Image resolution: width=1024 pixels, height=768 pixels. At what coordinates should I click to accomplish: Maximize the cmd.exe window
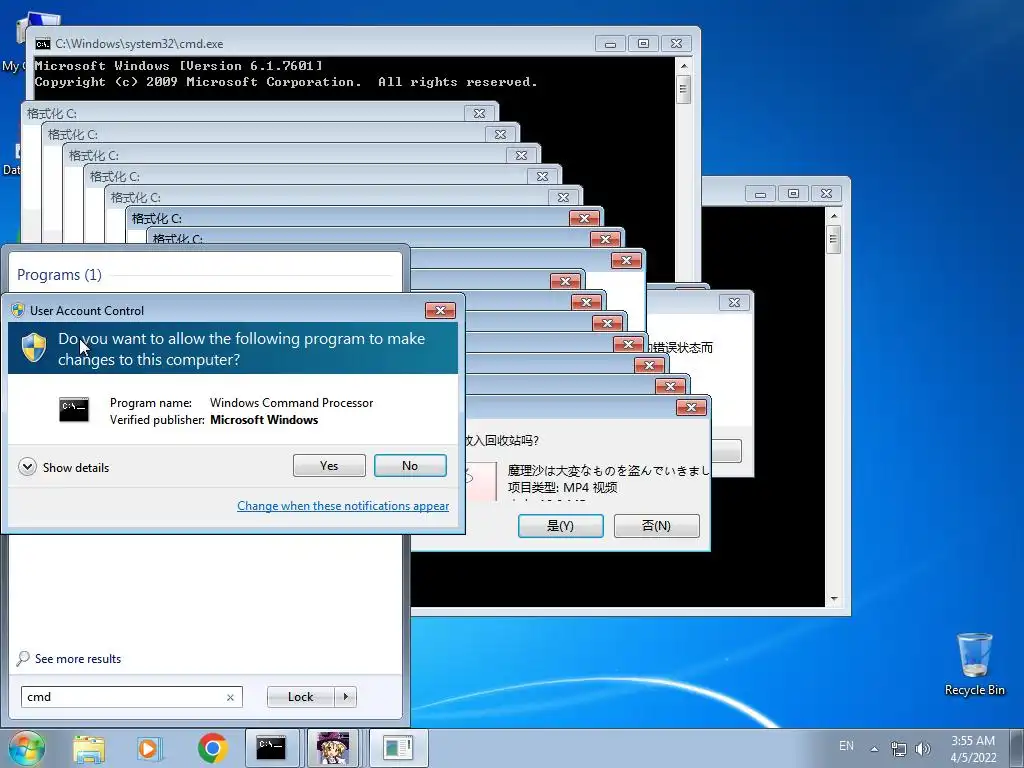643,44
